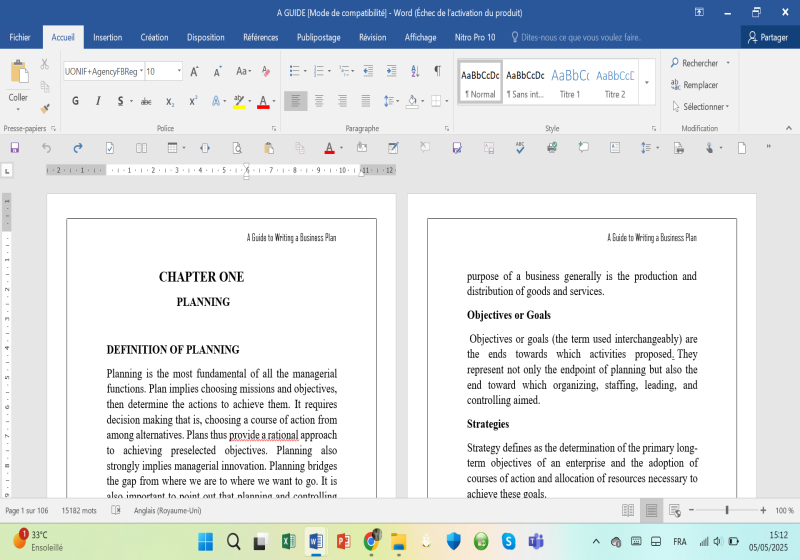Toggle underline with the S button

(120, 101)
